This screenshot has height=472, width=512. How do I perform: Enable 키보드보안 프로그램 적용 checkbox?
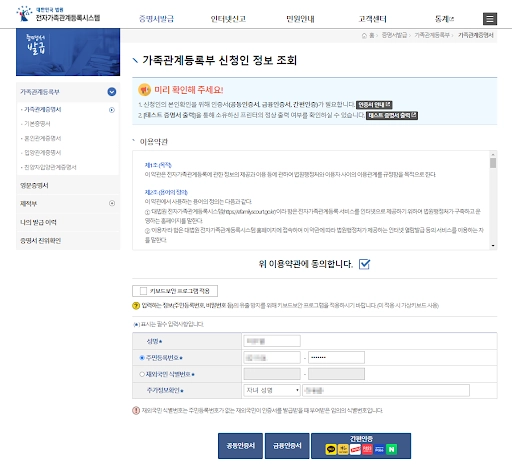coord(143,291)
